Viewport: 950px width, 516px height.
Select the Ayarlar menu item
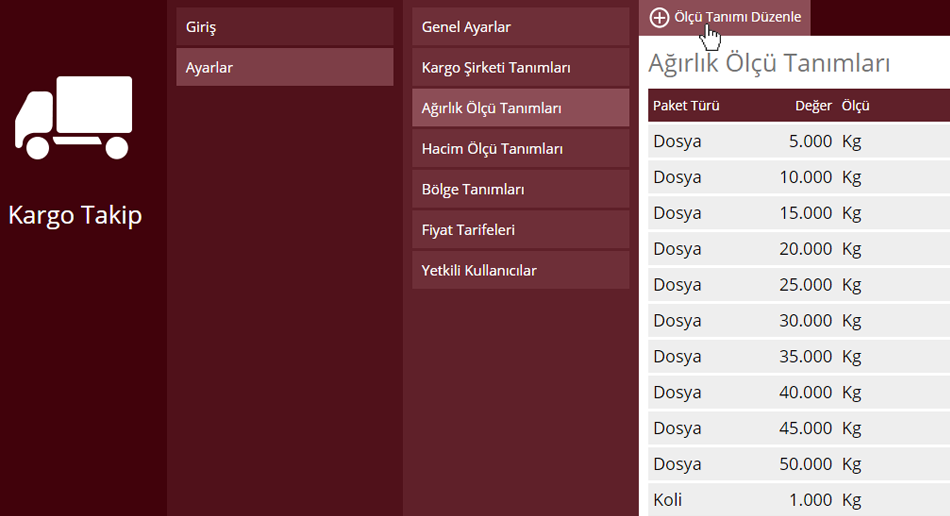(x=285, y=67)
